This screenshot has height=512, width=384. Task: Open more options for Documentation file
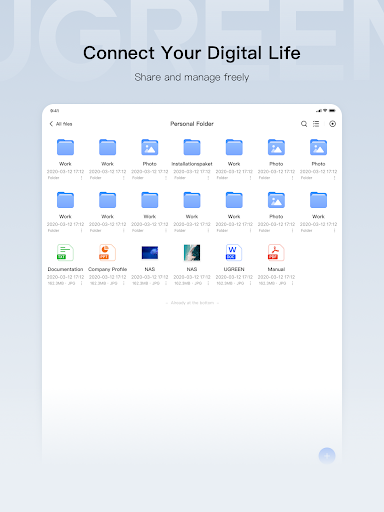click(x=81, y=283)
